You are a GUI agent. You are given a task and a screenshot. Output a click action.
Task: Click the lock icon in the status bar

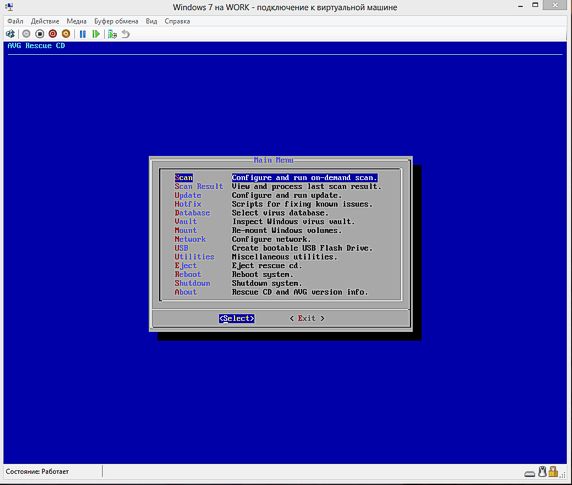pyautogui.click(x=553, y=472)
